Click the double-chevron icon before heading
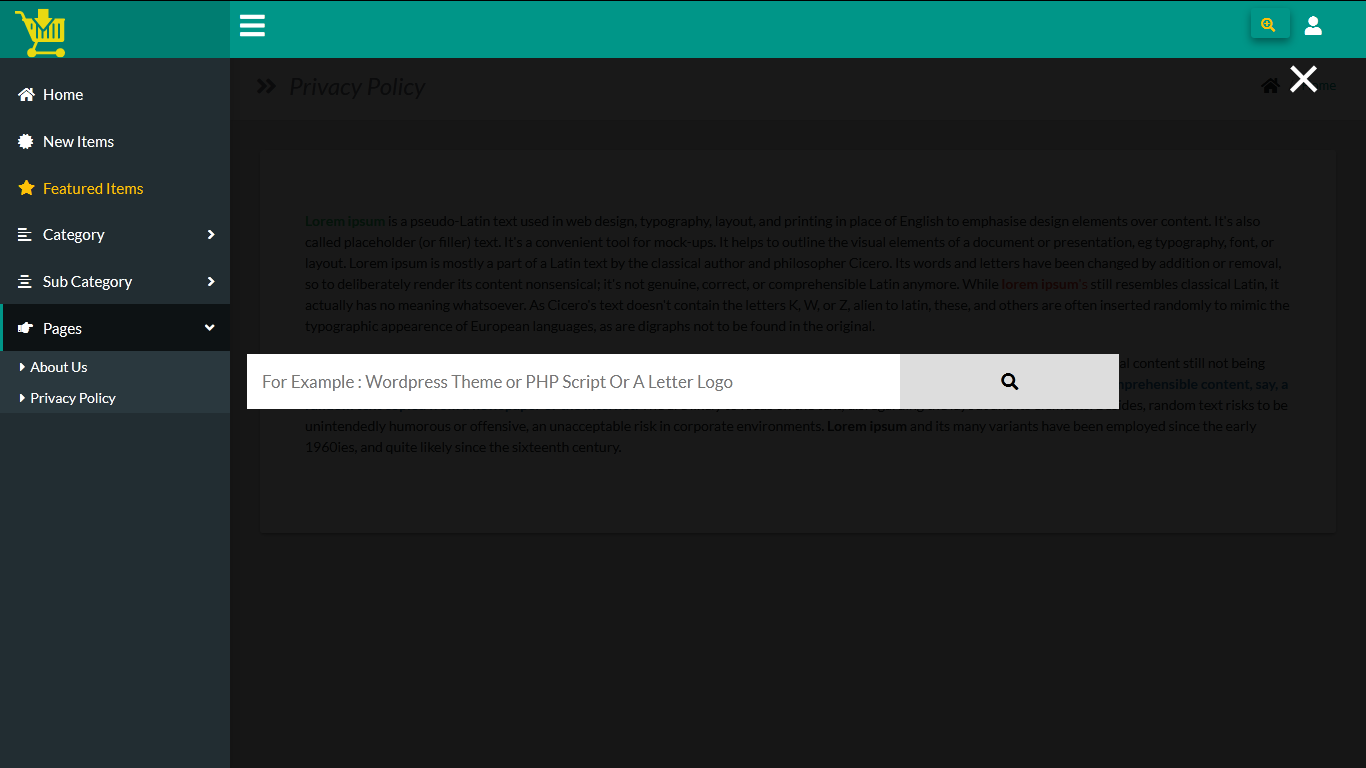The width and height of the screenshot is (1366, 768). 266,87
